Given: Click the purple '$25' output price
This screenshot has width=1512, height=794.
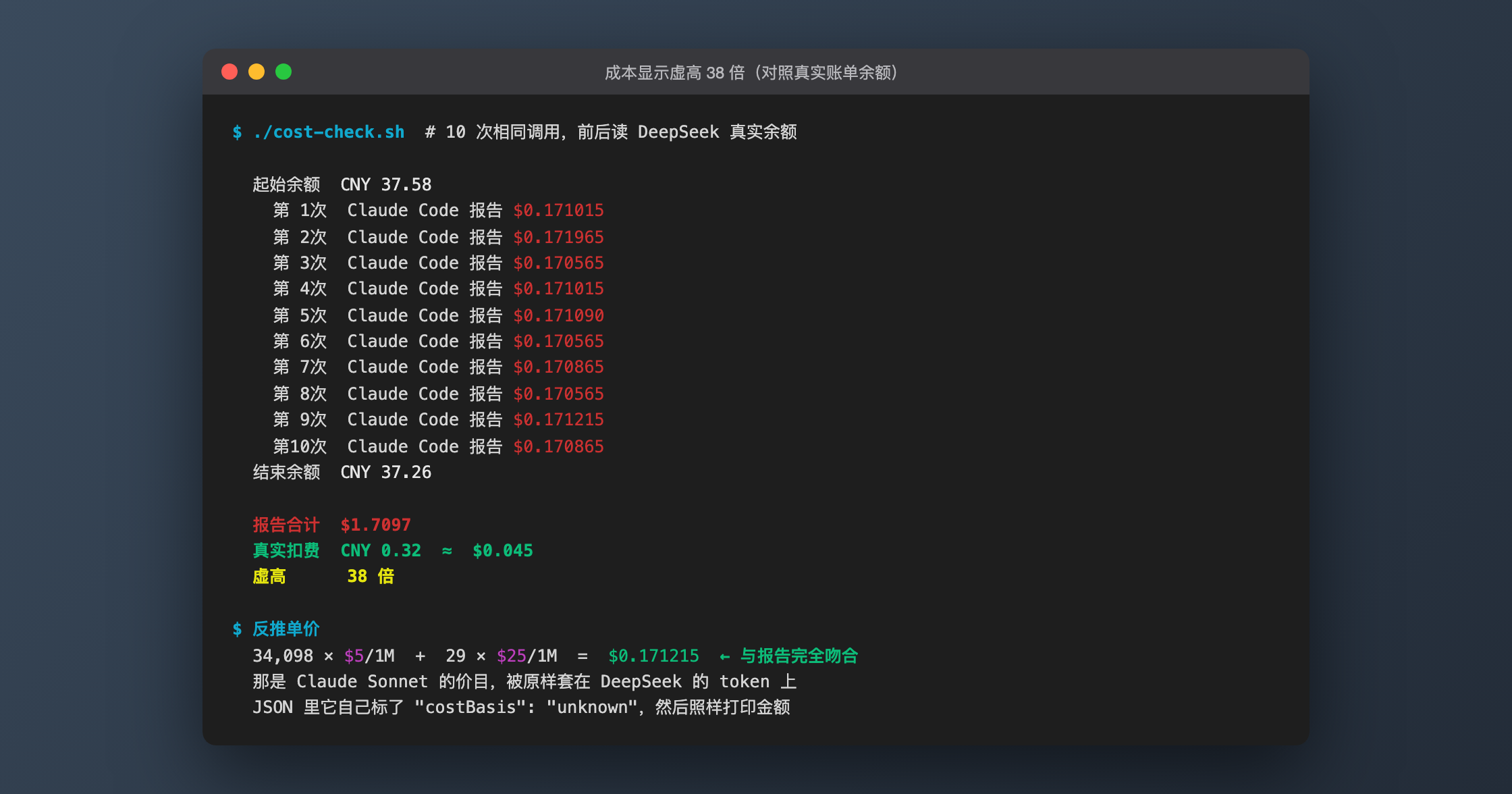Looking at the screenshot, I should coord(511,656).
